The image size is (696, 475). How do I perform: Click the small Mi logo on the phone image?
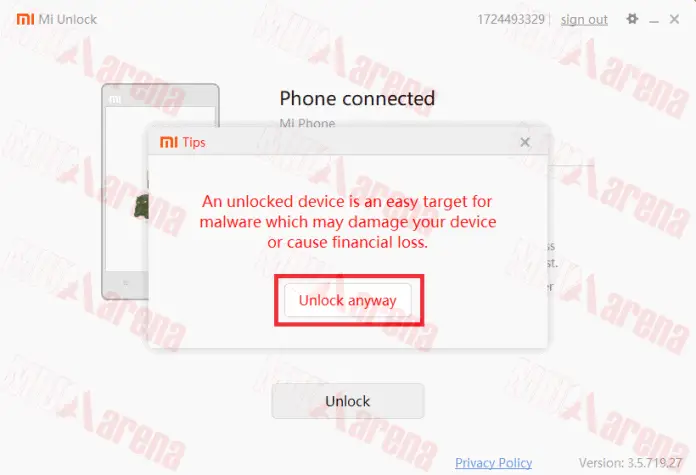click(x=115, y=99)
